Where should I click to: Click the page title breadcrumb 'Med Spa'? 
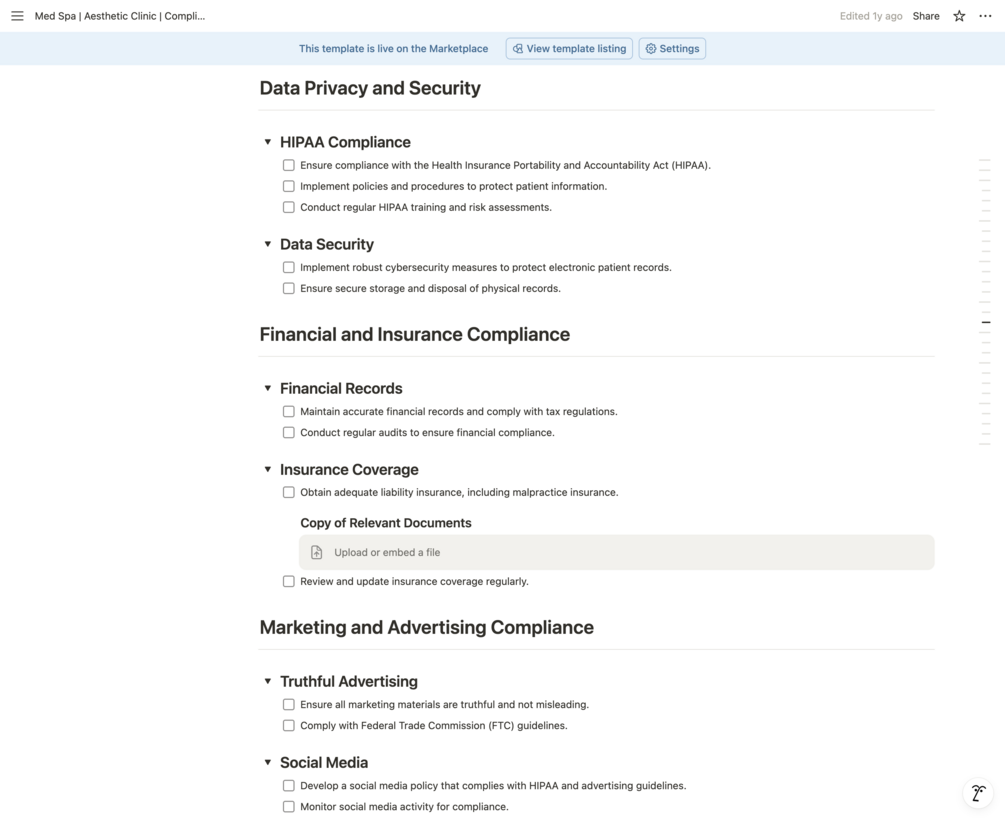[x=120, y=16]
